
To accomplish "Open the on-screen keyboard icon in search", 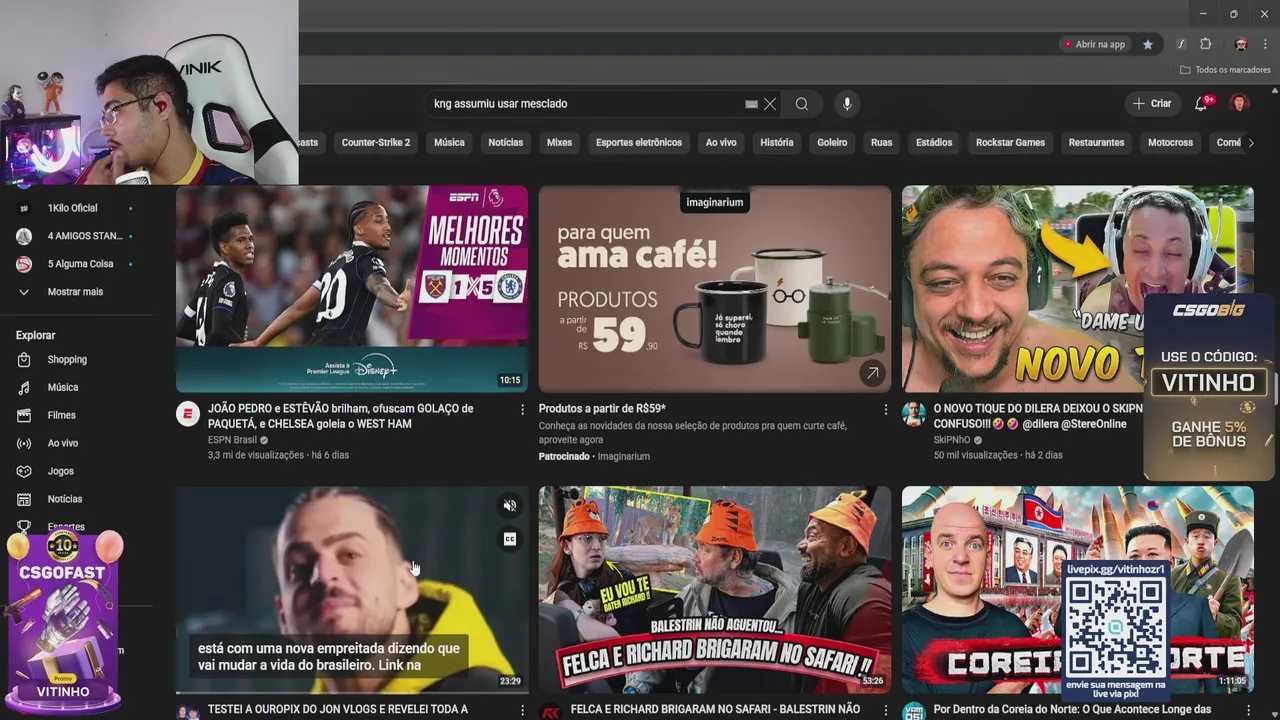I will [751, 104].
